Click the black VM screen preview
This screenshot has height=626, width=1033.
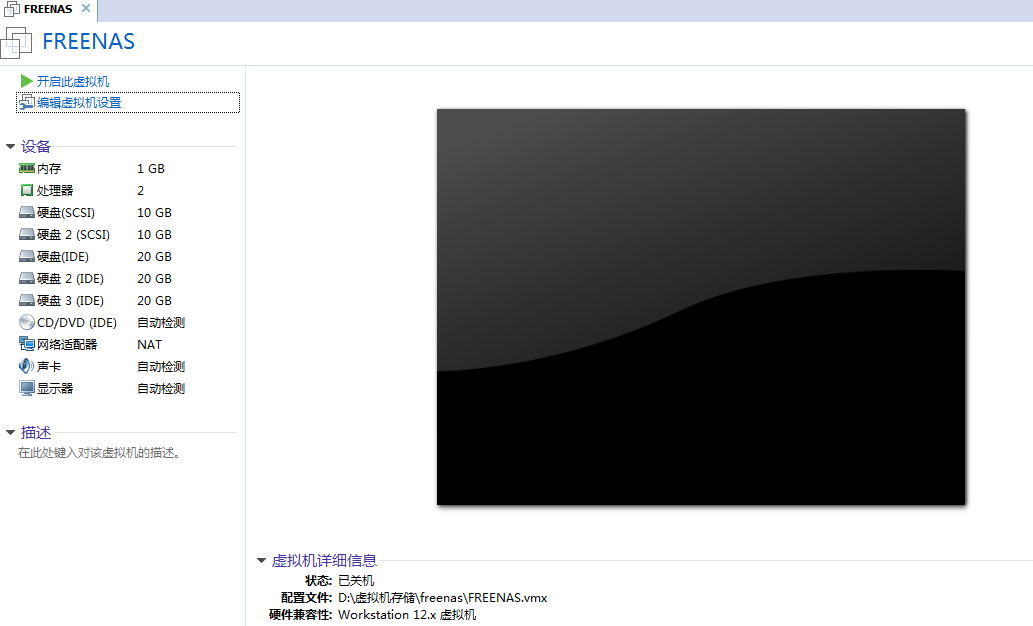(x=701, y=307)
